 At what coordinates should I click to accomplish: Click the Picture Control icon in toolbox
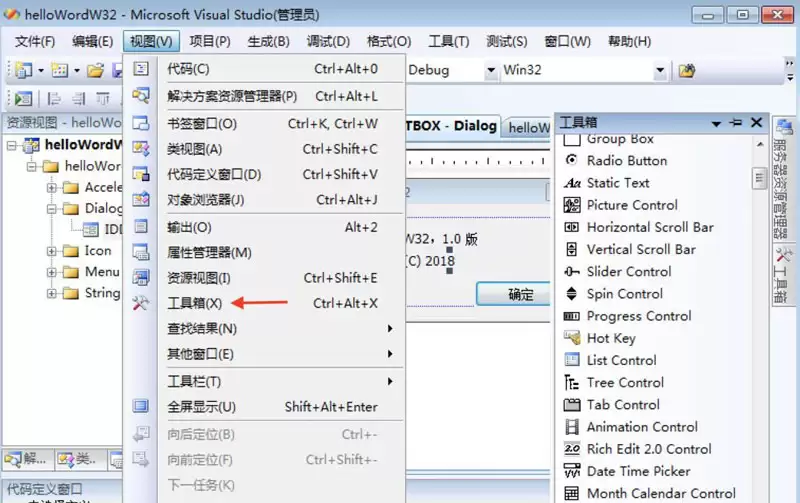pos(571,205)
